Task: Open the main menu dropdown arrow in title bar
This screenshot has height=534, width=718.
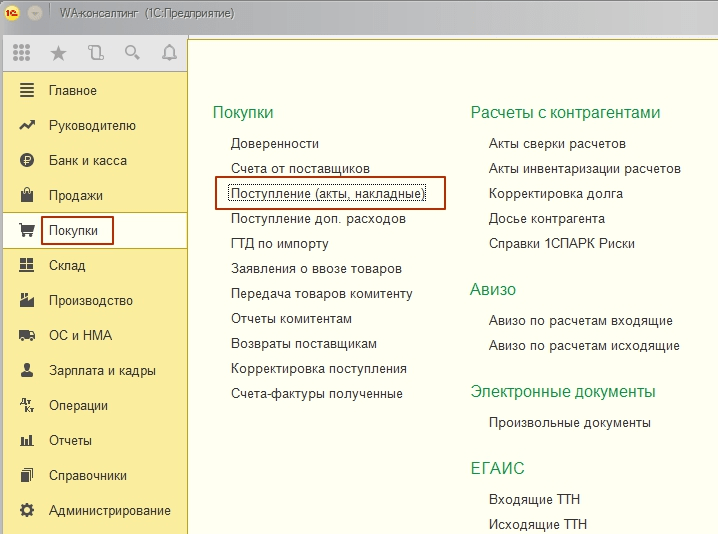Action: tap(35, 15)
